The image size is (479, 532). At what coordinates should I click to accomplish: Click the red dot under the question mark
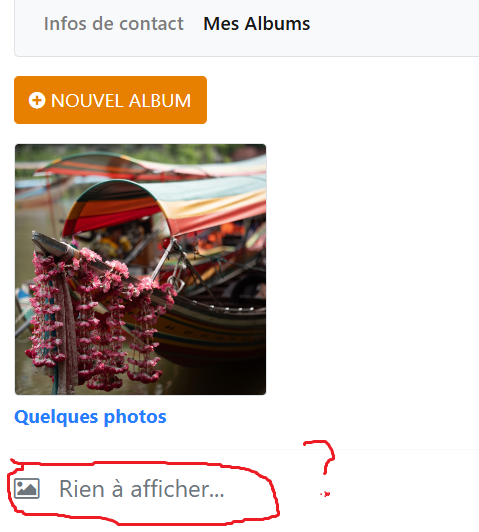[x=325, y=494]
